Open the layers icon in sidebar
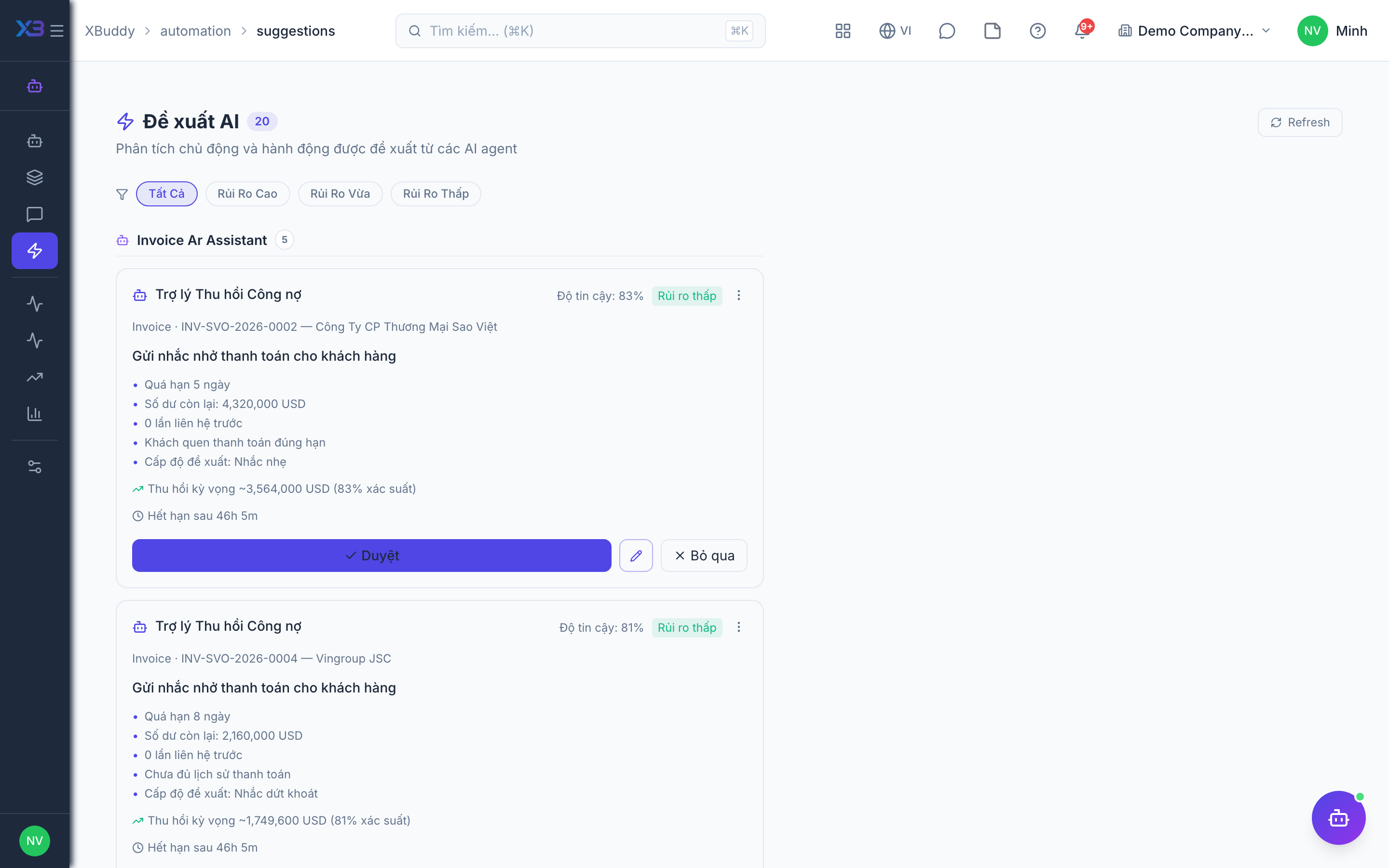1389x868 pixels. tap(34, 177)
